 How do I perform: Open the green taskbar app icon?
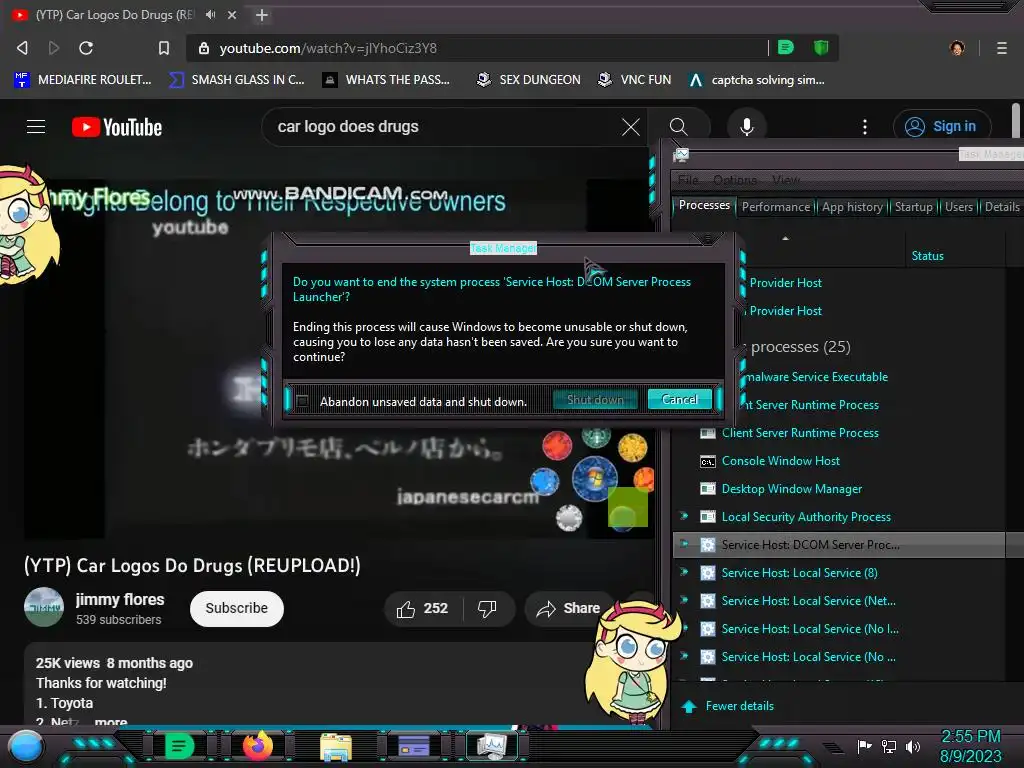click(179, 746)
